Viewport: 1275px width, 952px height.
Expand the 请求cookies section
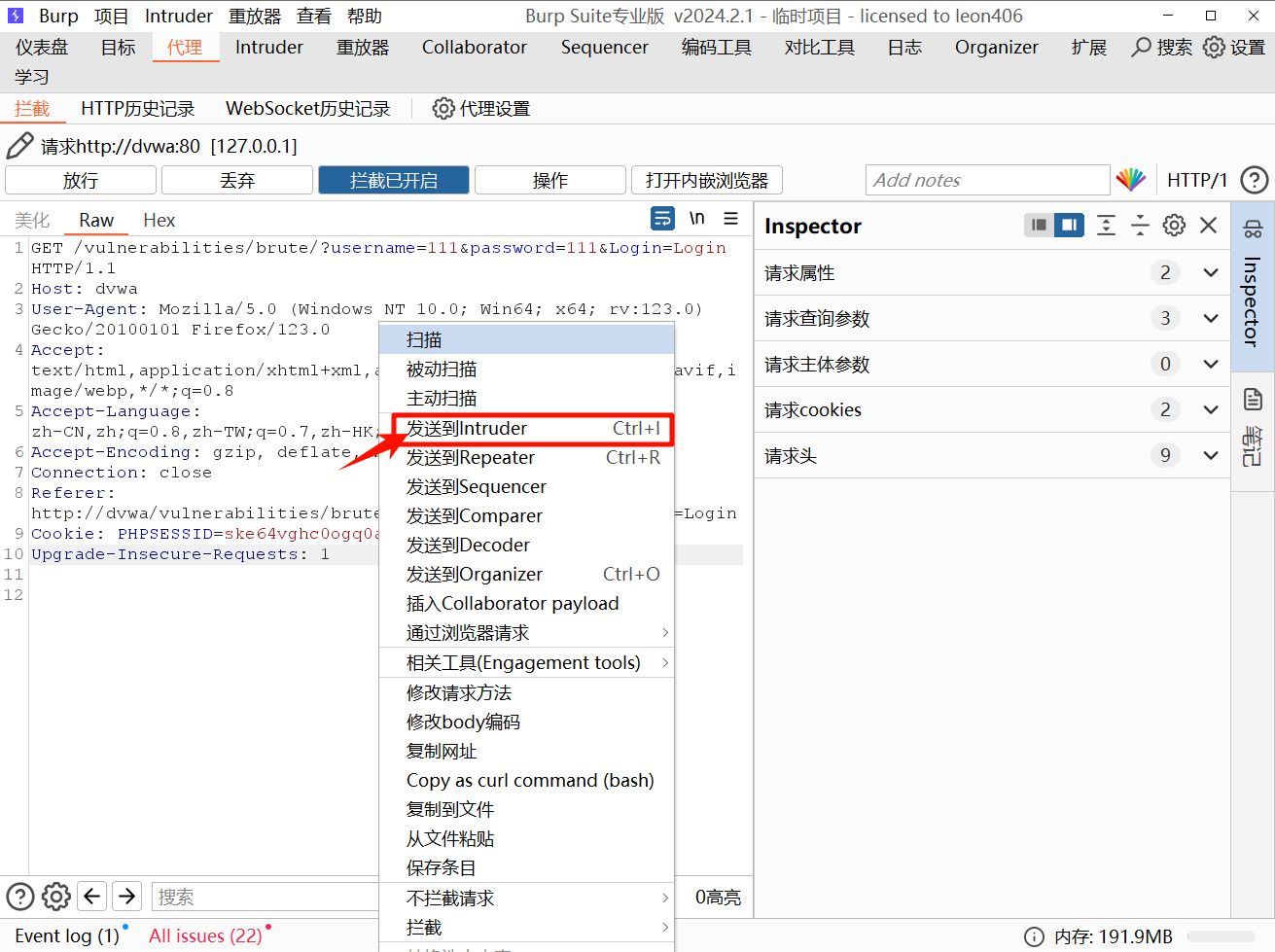[993, 409]
